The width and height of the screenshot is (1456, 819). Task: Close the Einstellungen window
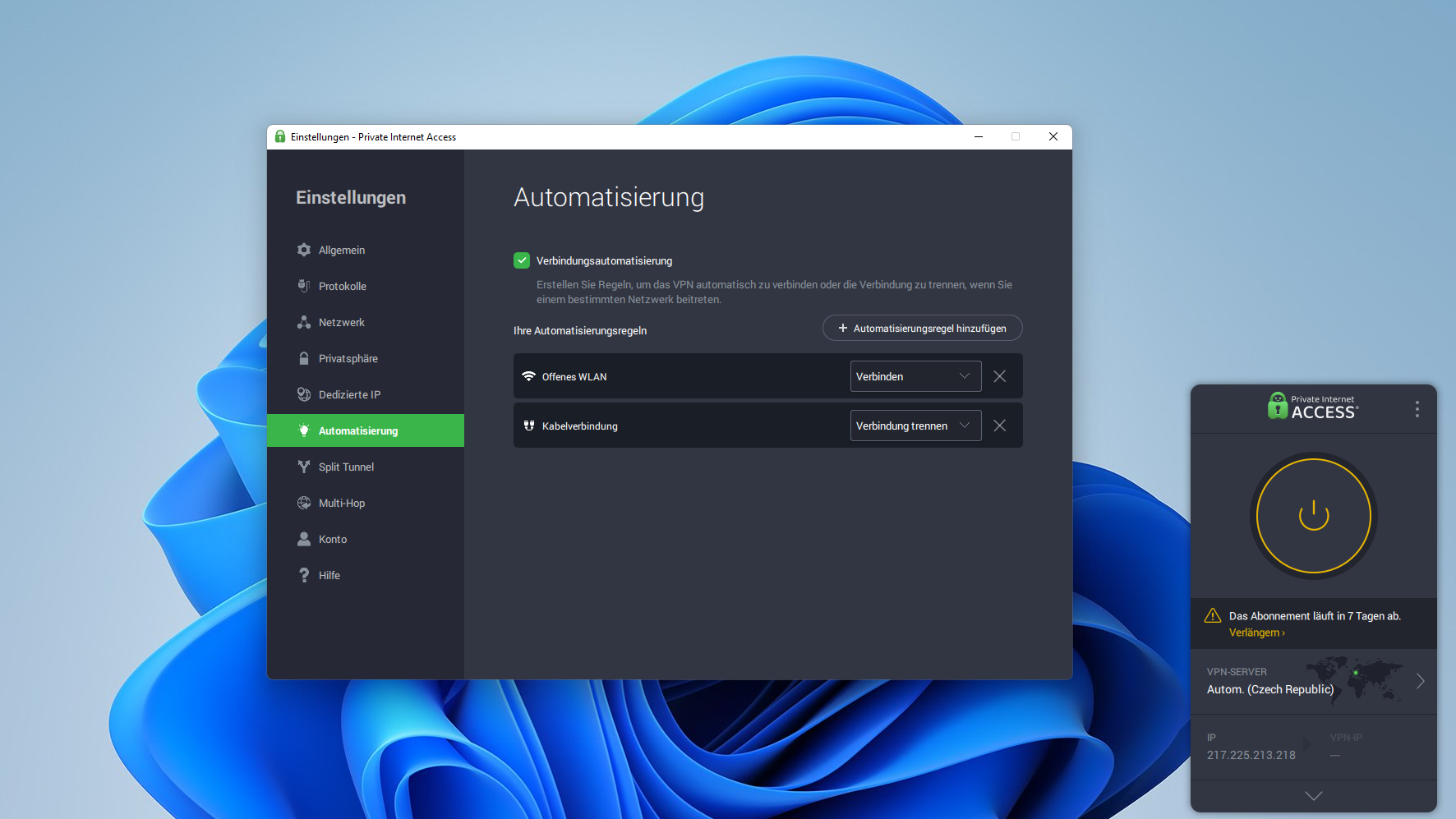[1053, 136]
